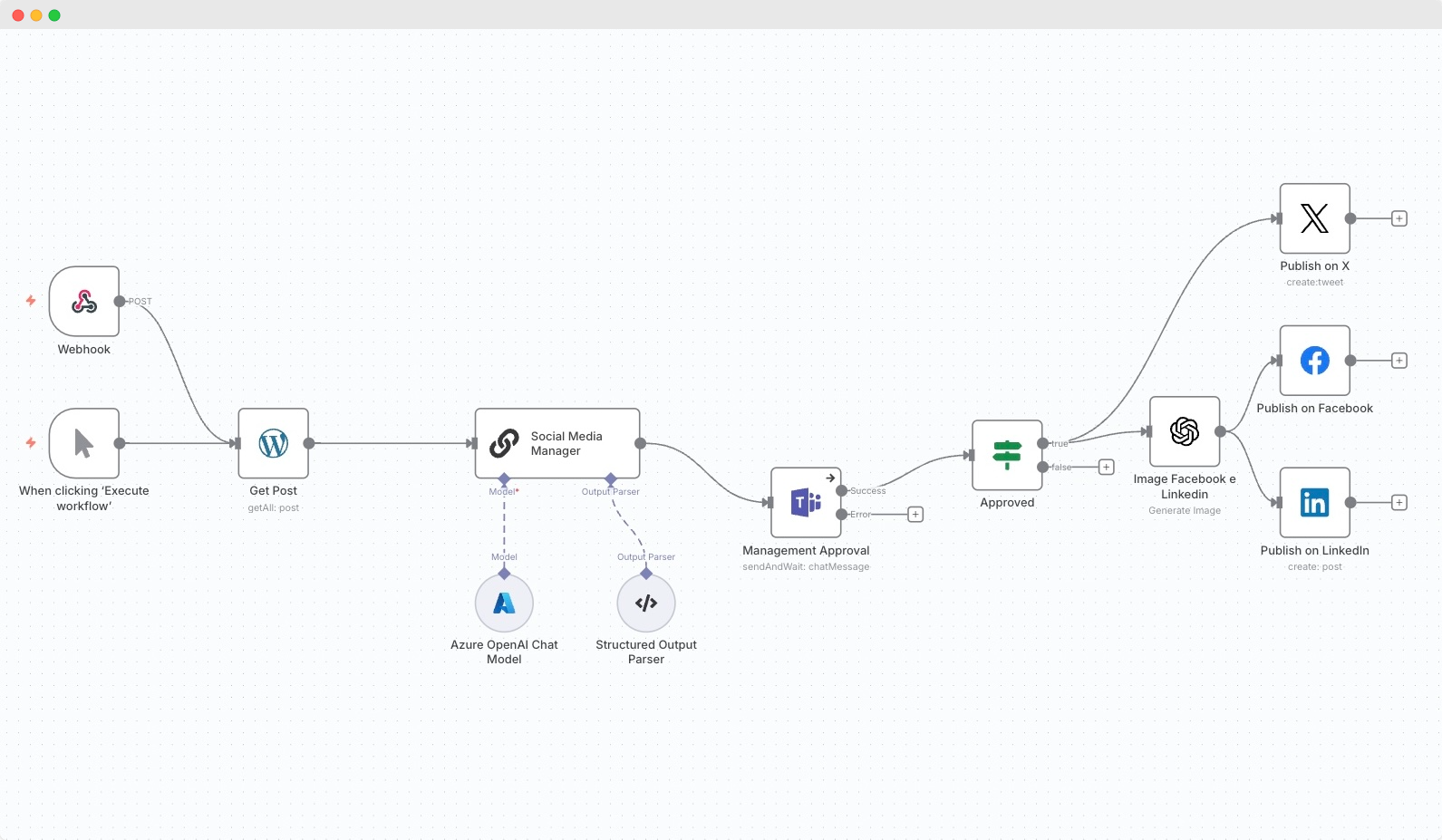Open the Azure OpenAI Chat Model node
1442x840 pixels.
504,603
